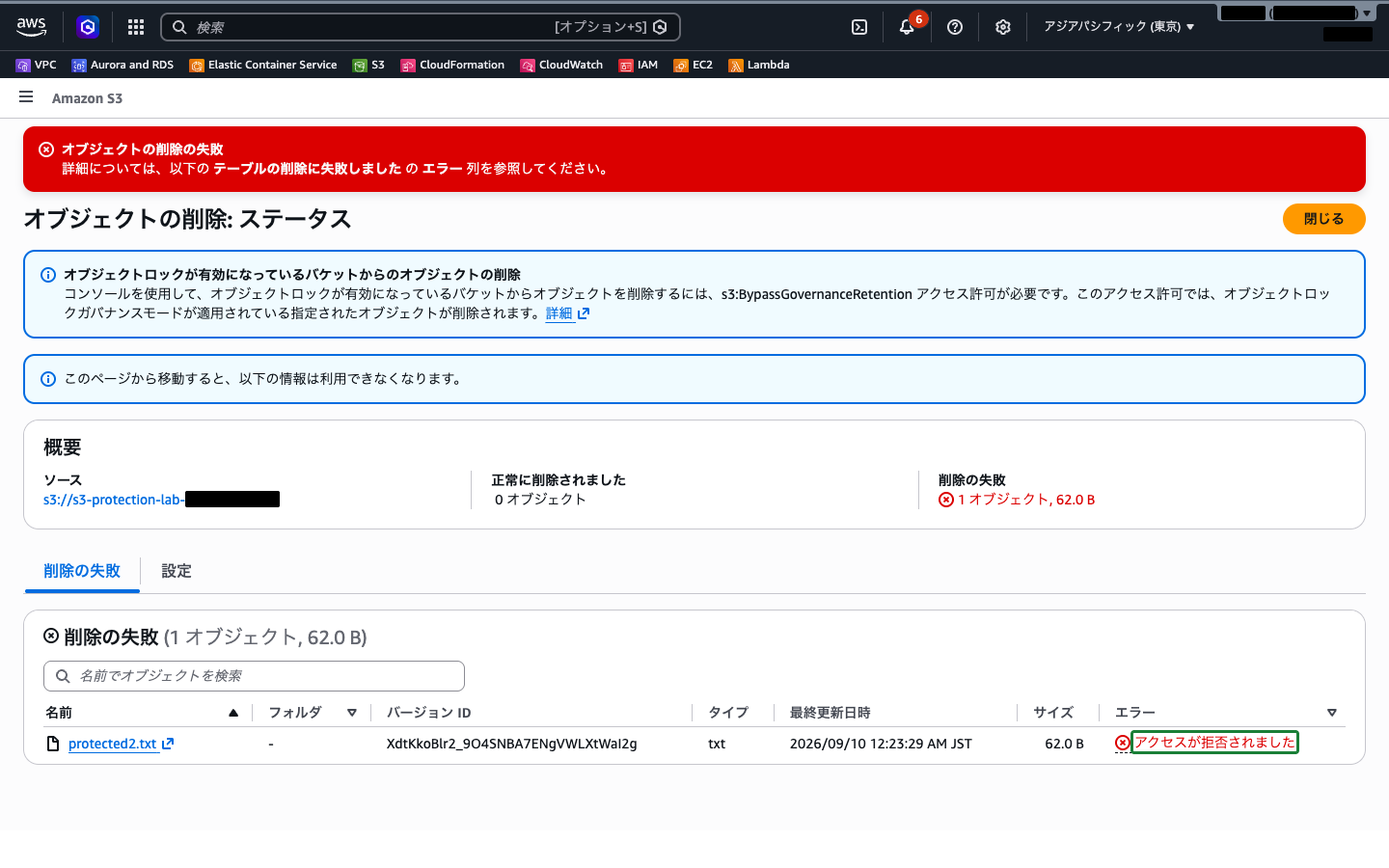Sort by the フォルダ column header
The height and width of the screenshot is (868, 1389).
pos(313,713)
